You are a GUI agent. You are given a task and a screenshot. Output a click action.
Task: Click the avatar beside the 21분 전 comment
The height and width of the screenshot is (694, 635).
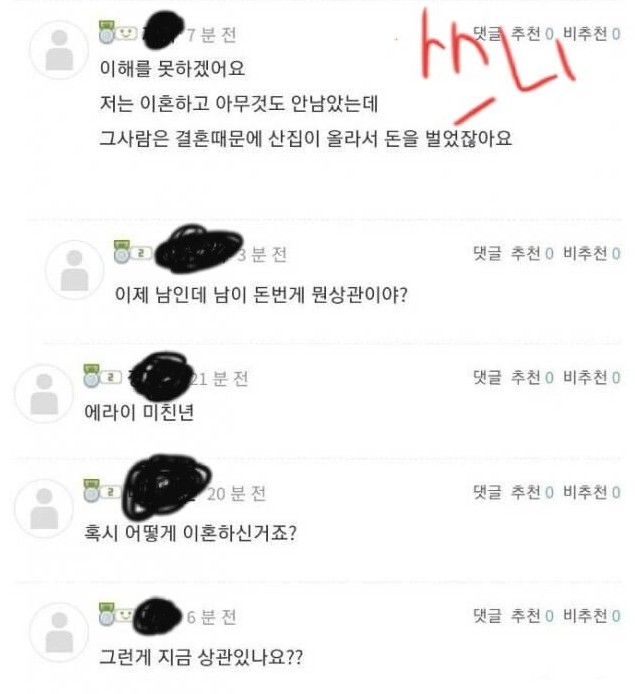point(44,393)
